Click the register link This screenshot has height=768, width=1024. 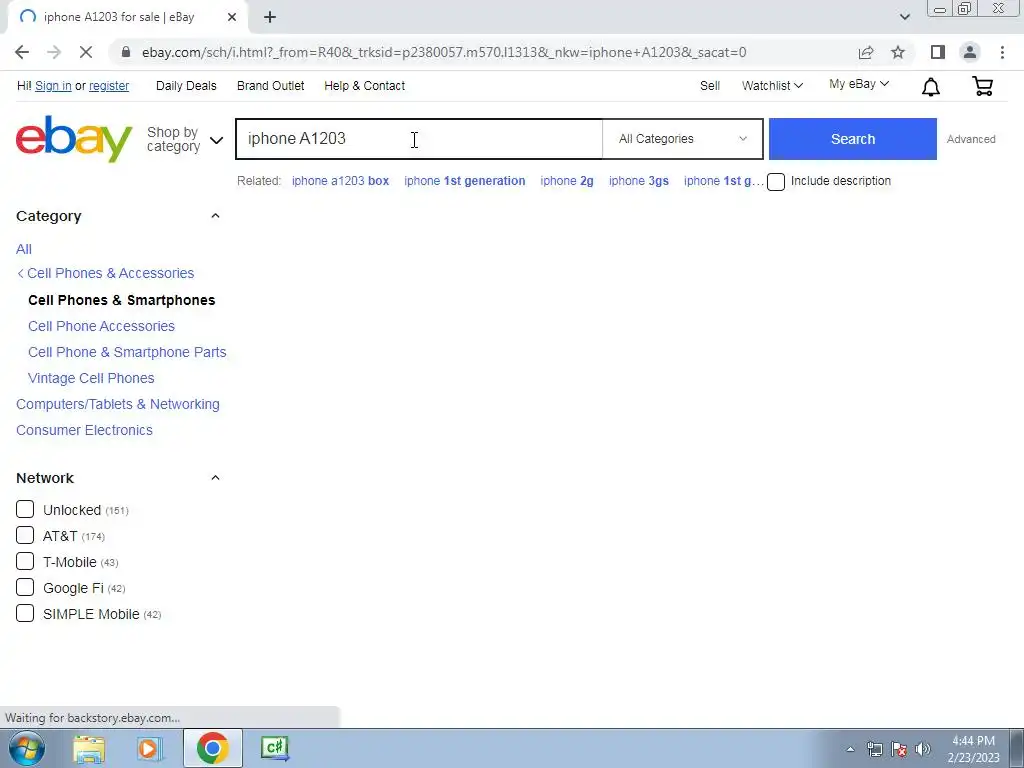click(108, 86)
